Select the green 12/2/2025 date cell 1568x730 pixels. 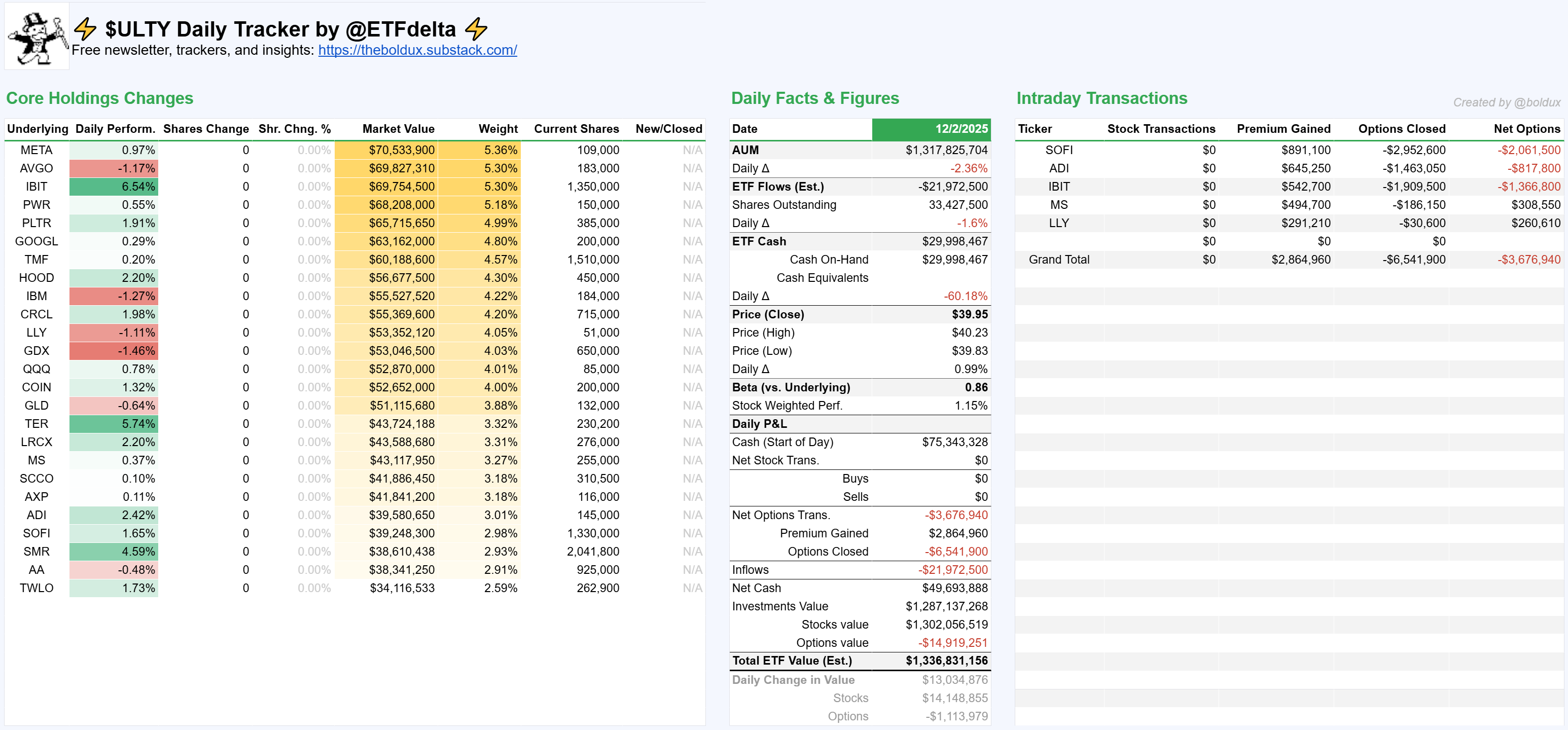coord(931,128)
